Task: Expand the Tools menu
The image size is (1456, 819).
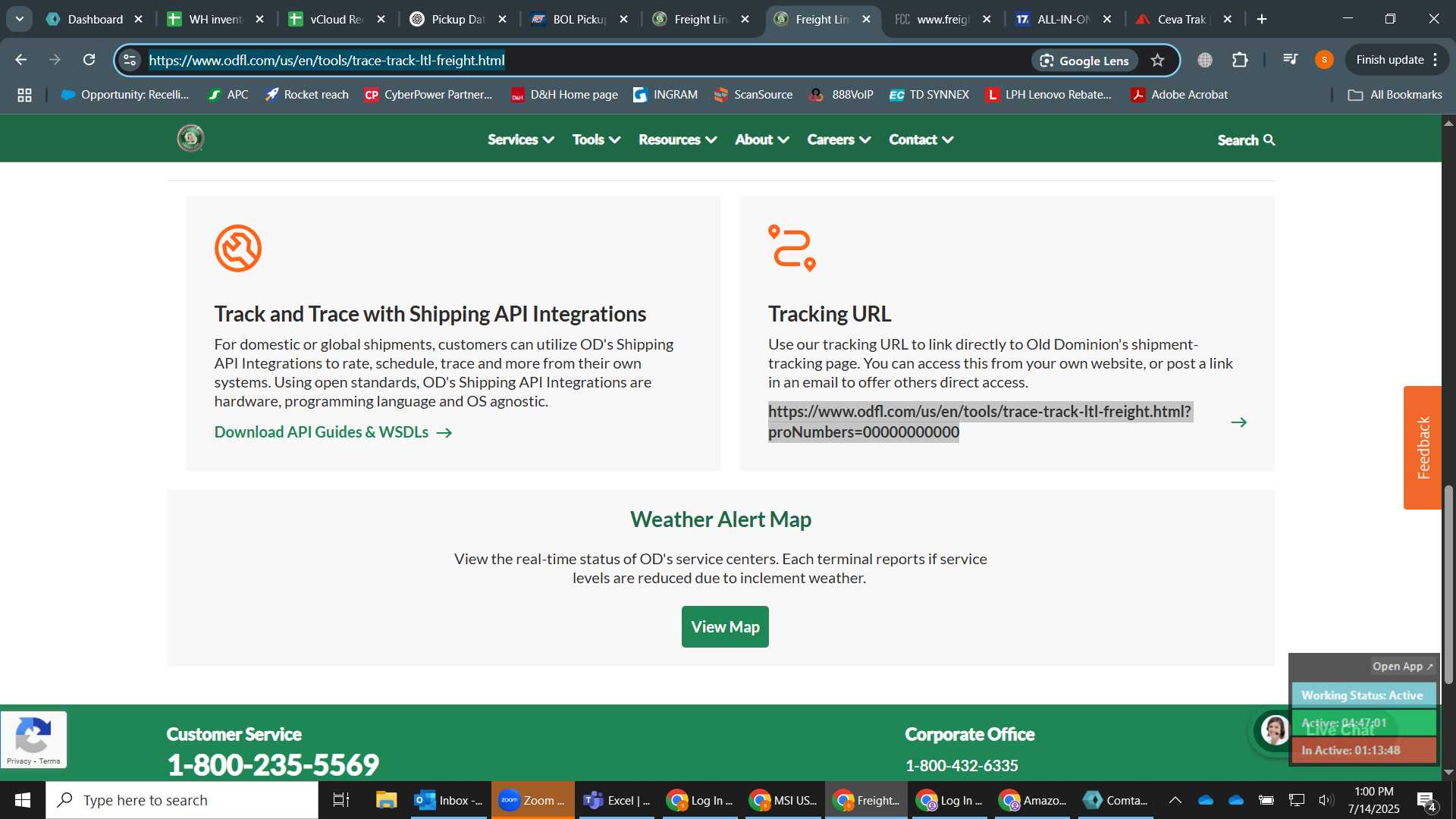Action: 596,140
